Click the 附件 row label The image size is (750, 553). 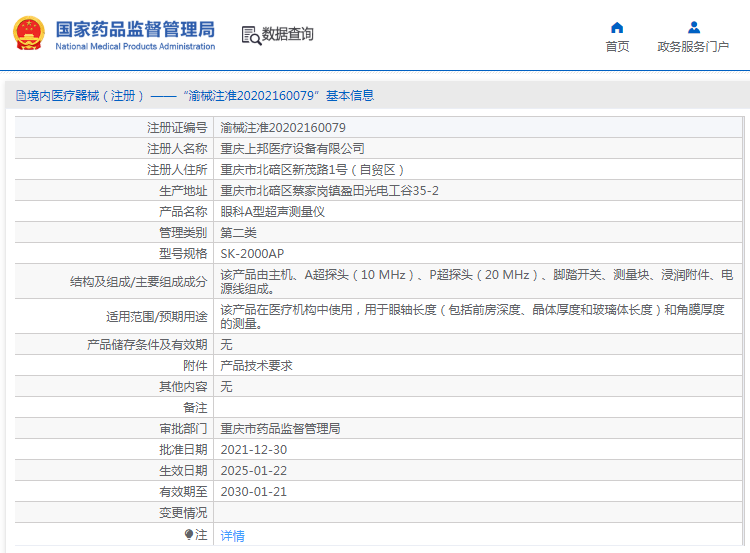click(195, 366)
